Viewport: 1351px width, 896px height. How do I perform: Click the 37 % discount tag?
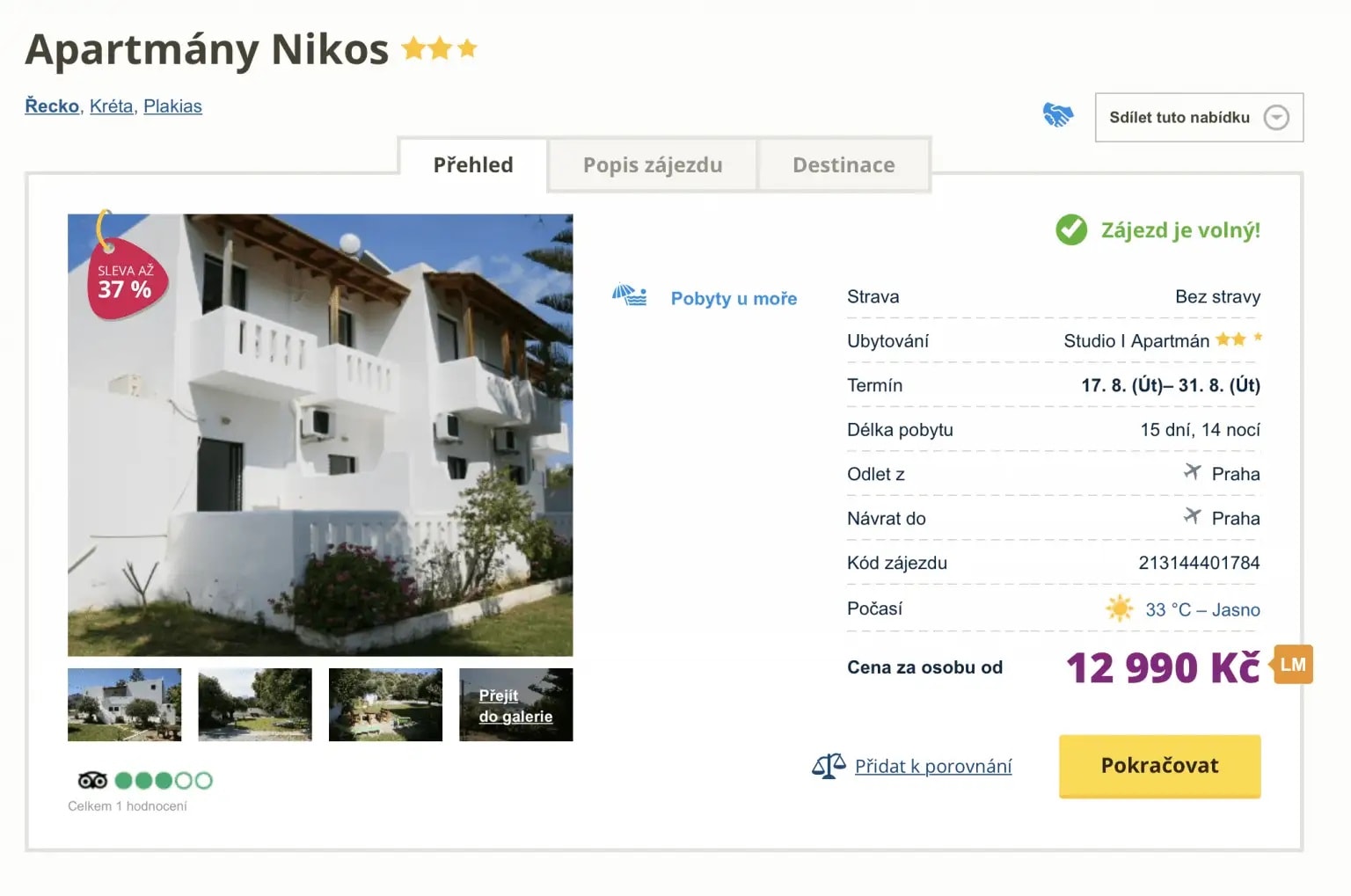point(126,281)
